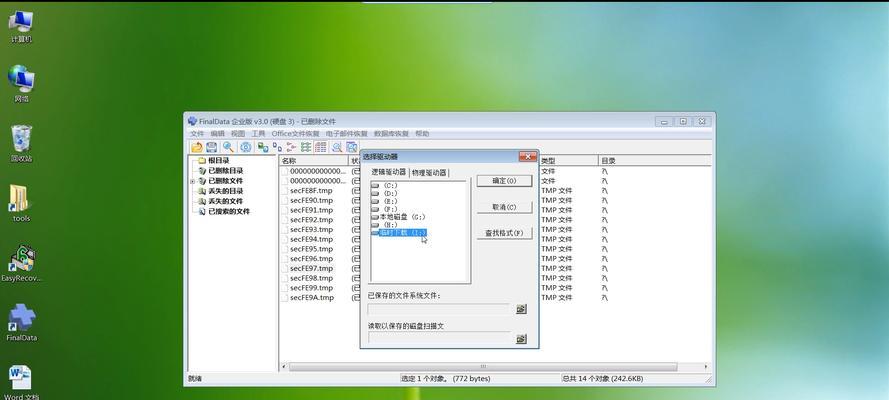Select 已搜索的文件 in the tree

[x=228, y=211]
